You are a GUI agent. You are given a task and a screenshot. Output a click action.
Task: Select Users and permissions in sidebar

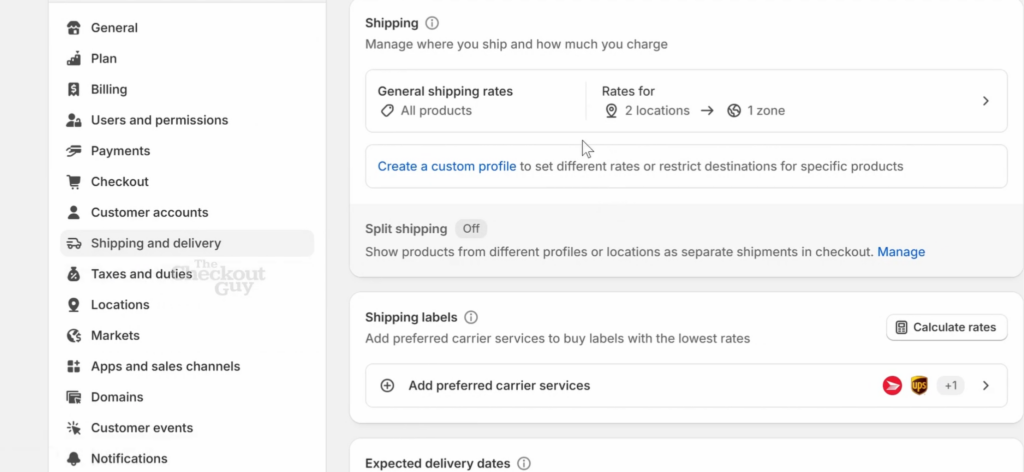tap(159, 120)
